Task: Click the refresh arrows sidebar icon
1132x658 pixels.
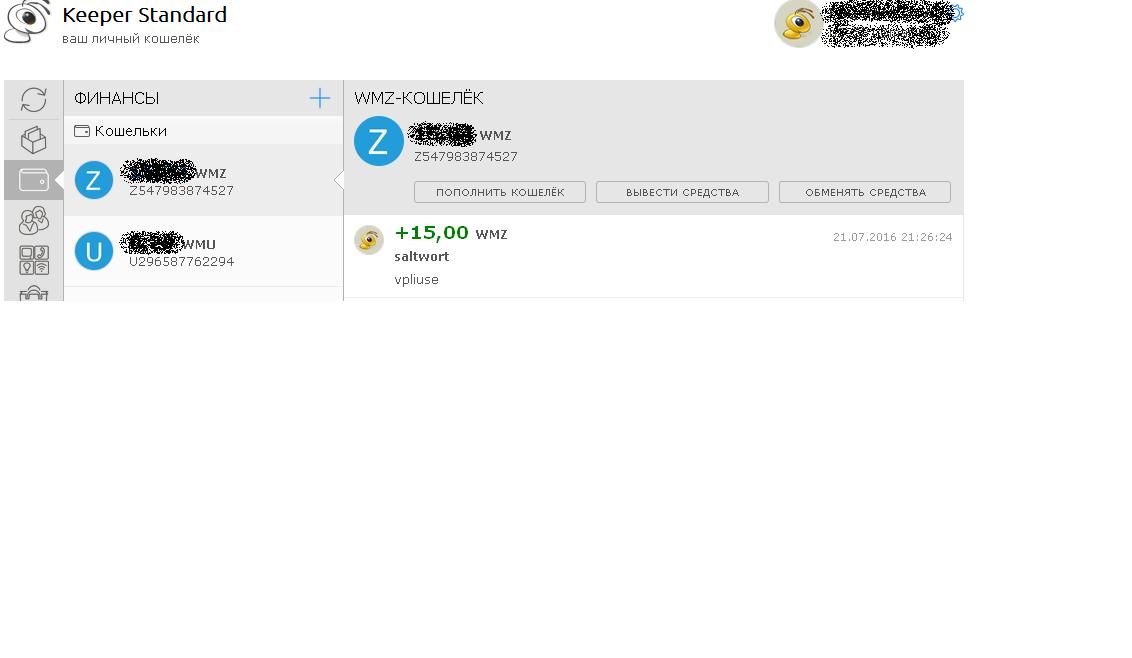Action: tap(33, 100)
